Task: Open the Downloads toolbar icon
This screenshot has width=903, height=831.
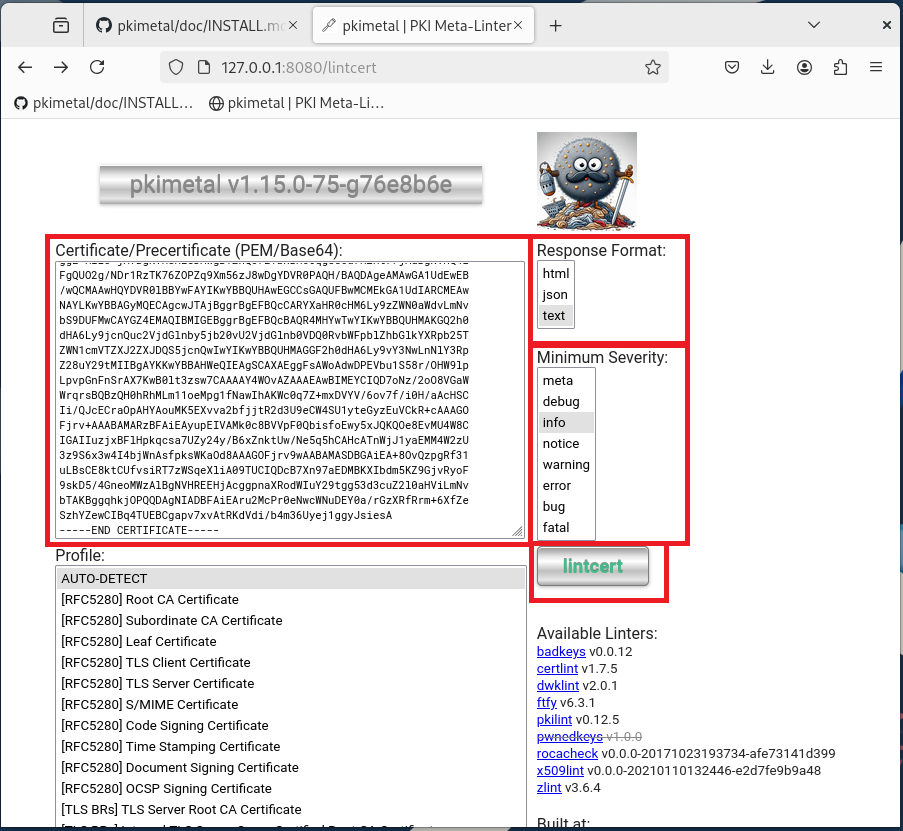Action: click(768, 67)
